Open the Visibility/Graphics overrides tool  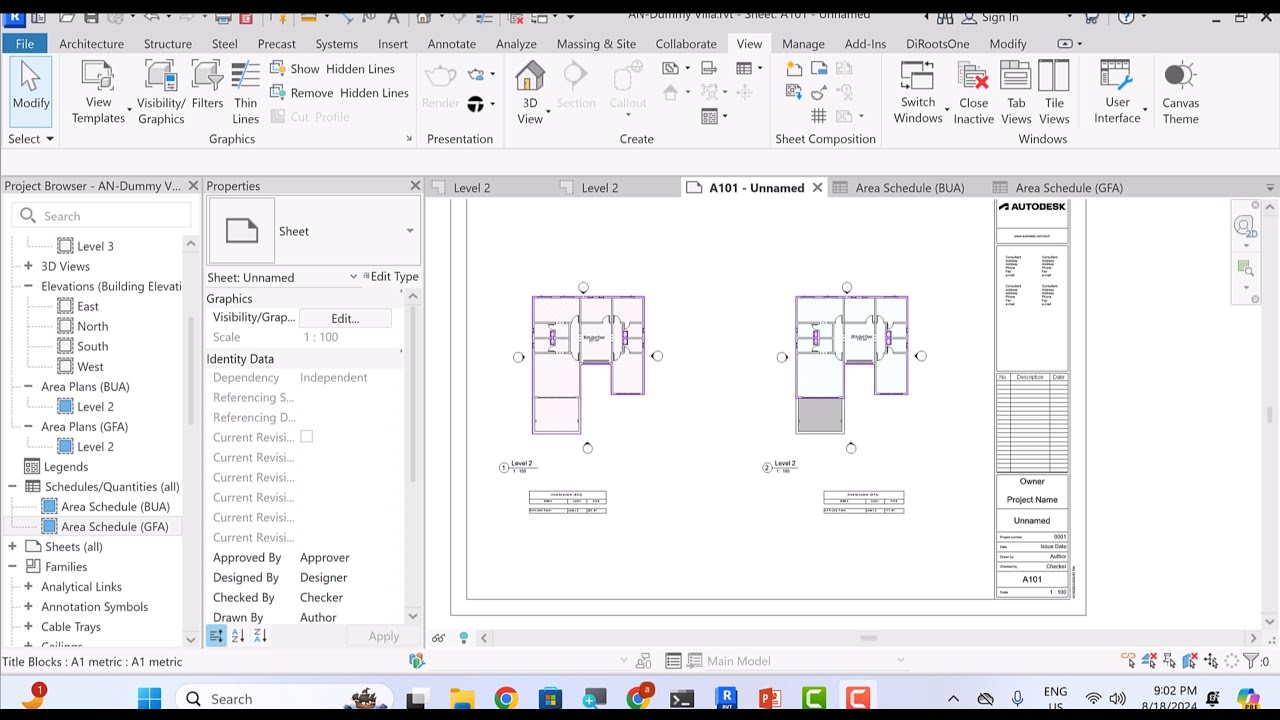(161, 92)
